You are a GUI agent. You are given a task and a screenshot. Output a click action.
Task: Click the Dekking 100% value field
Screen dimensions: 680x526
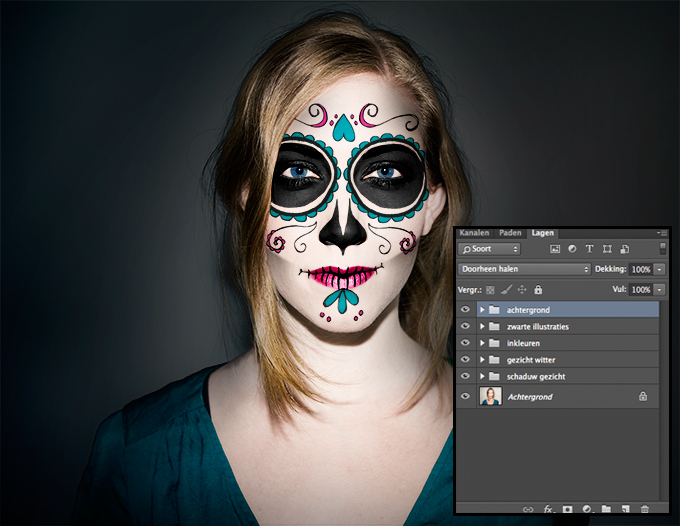click(641, 269)
